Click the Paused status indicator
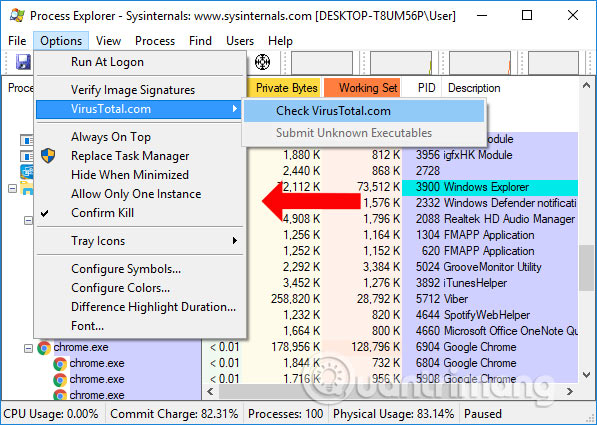 click(x=483, y=414)
